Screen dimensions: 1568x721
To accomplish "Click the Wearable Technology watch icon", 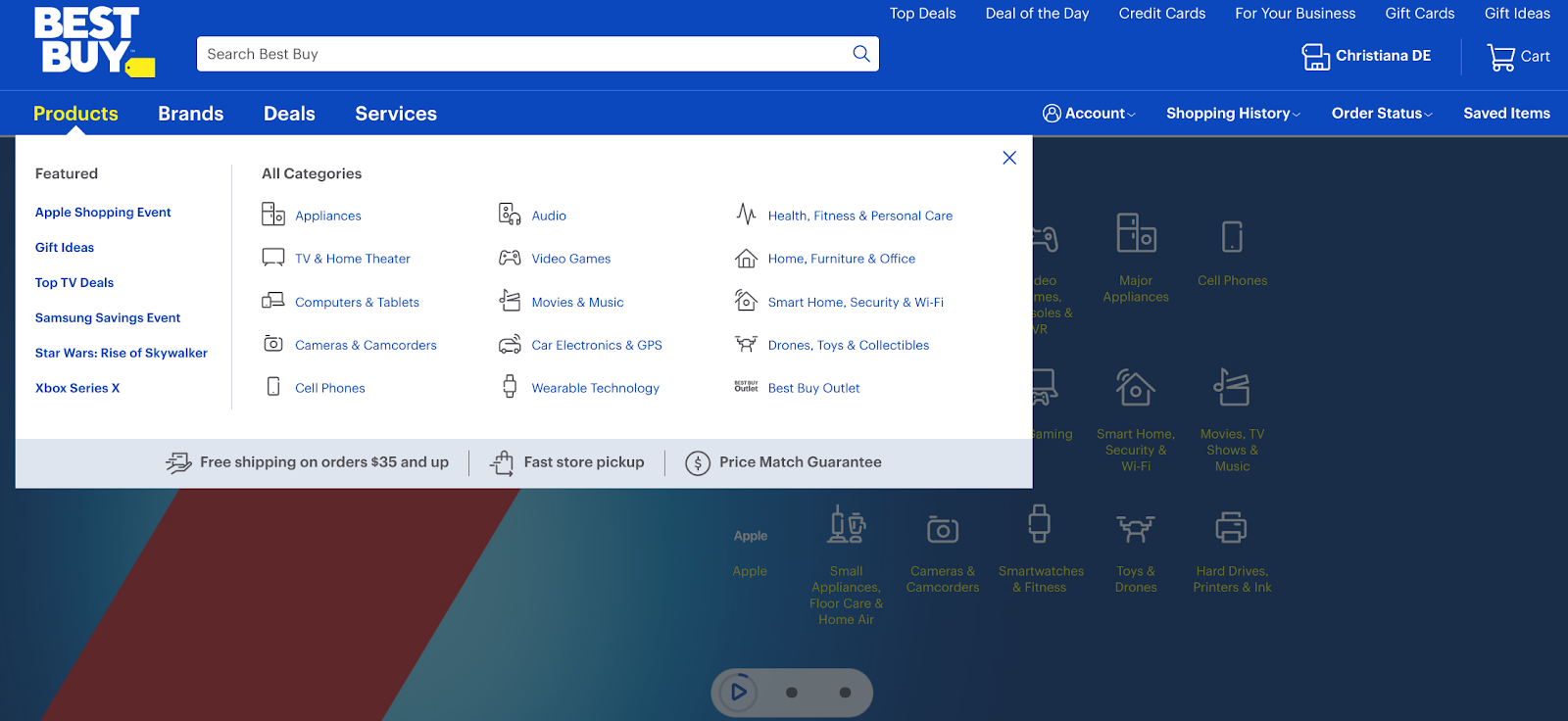I will click(510, 386).
